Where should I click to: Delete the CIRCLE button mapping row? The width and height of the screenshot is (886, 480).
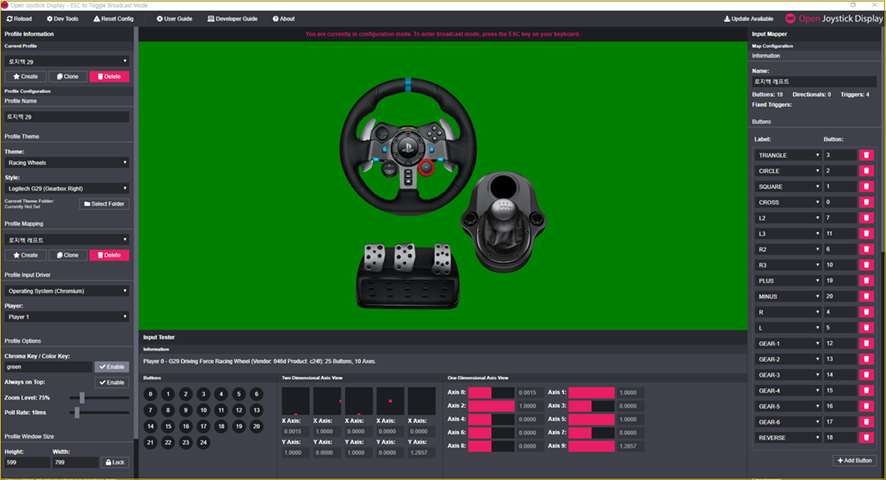click(866, 171)
